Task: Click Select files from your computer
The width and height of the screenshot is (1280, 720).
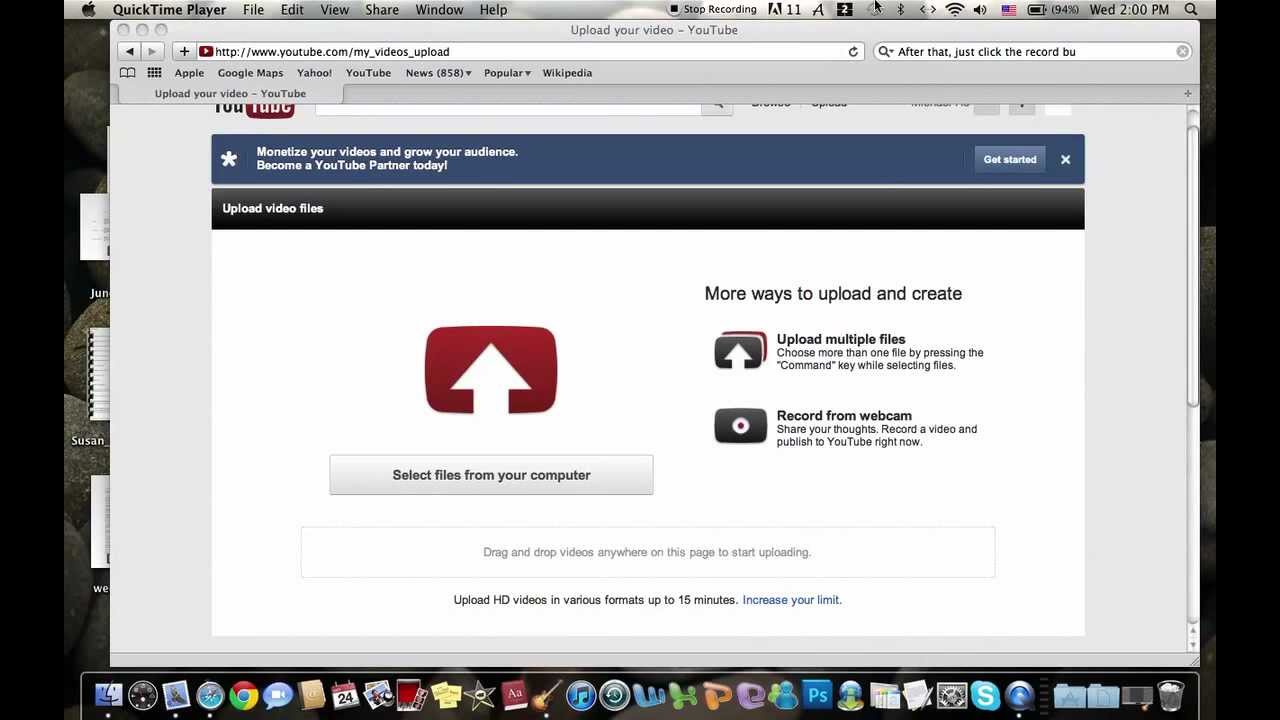Action: coord(491,475)
